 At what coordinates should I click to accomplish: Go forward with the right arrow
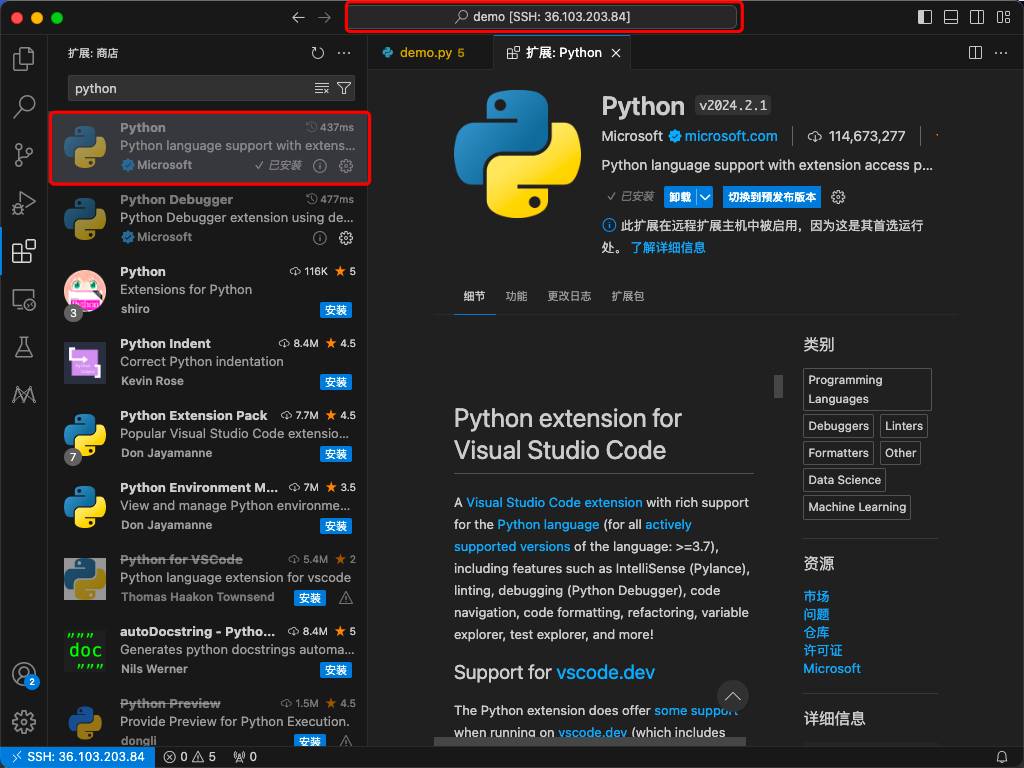pos(324,17)
